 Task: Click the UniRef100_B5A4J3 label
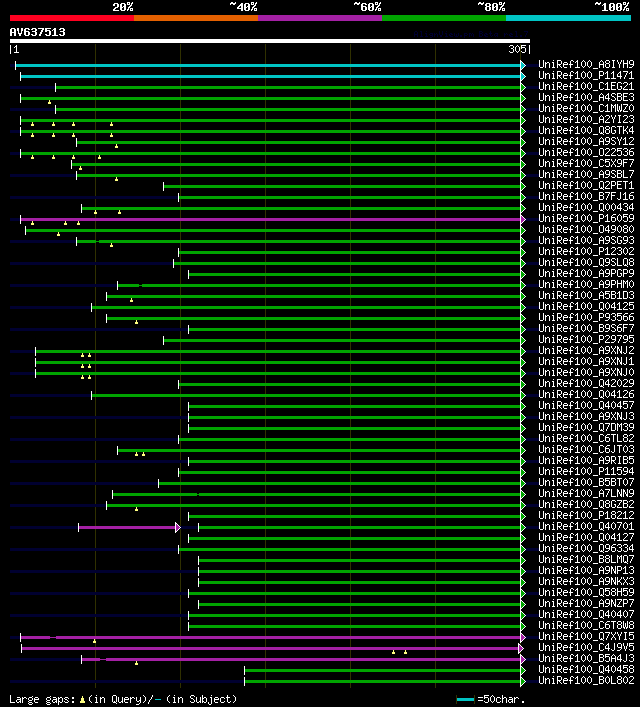(586, 658)
